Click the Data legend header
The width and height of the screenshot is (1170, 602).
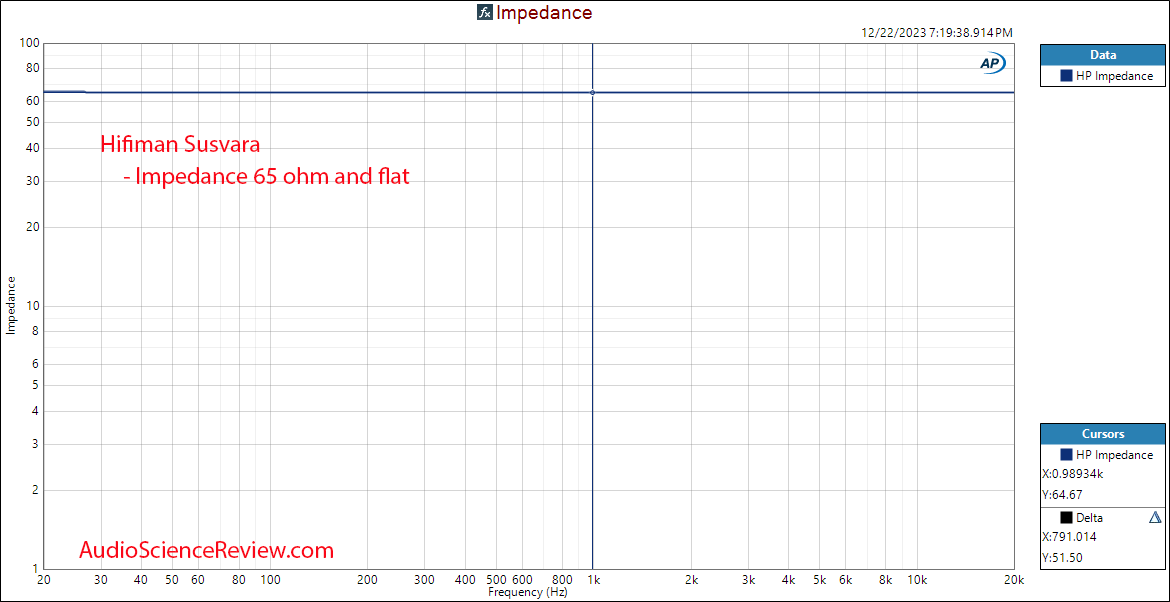(1103, 54)
